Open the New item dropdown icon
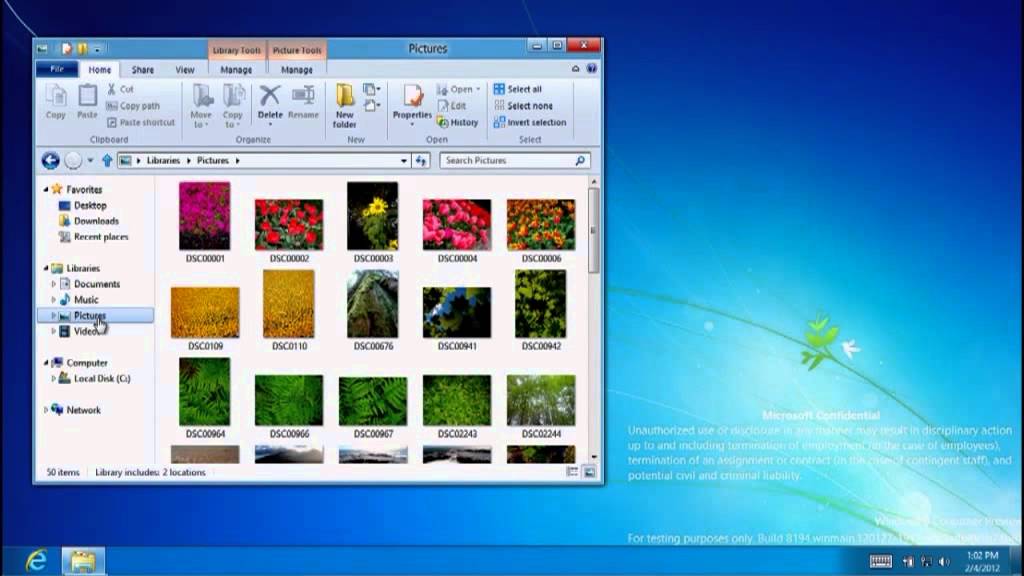Image resolution: width=1024 pixels, height=576 pixels. 372,89
